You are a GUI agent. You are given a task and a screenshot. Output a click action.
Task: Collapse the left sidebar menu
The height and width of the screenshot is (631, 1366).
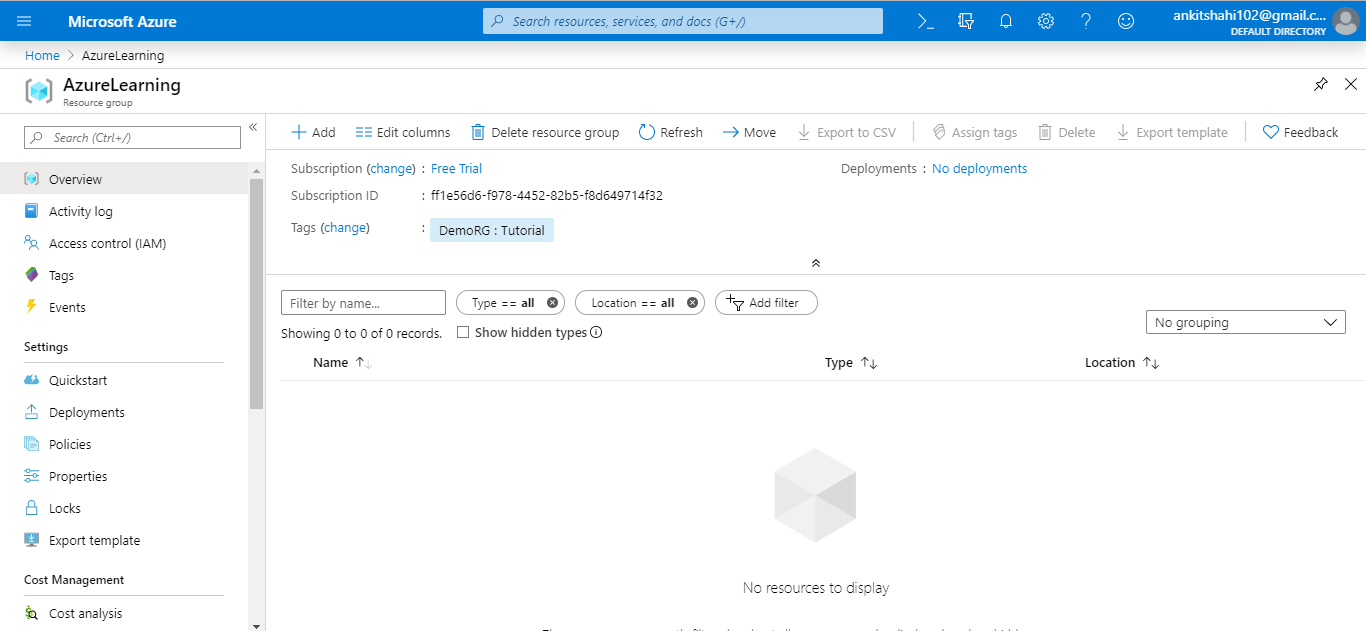[x=253, y=127]
